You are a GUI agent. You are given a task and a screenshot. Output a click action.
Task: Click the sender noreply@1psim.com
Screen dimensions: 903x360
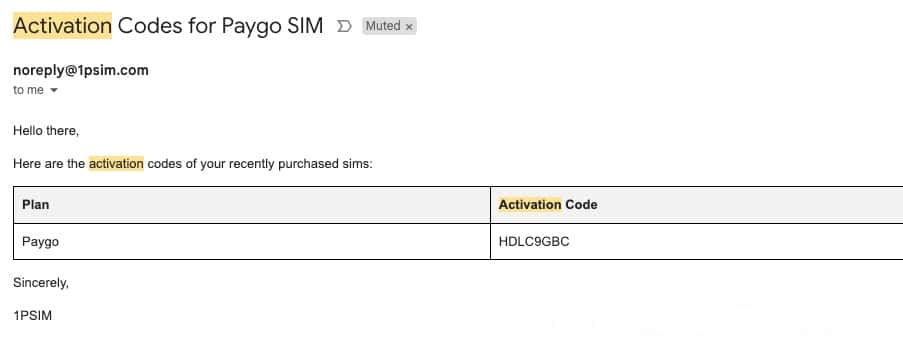click(x=81, y=70)
